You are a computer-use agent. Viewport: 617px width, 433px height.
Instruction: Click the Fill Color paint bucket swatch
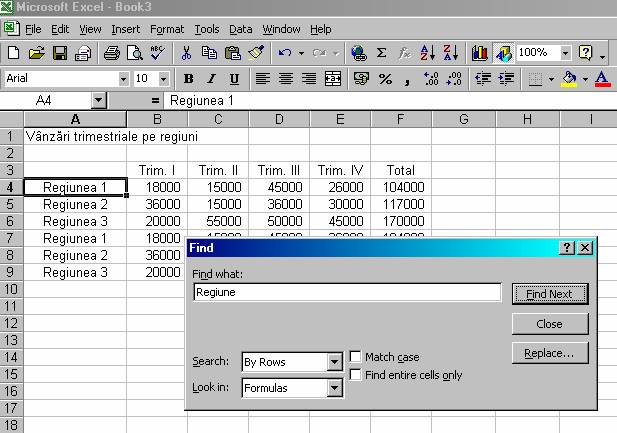tap(569, 78)
